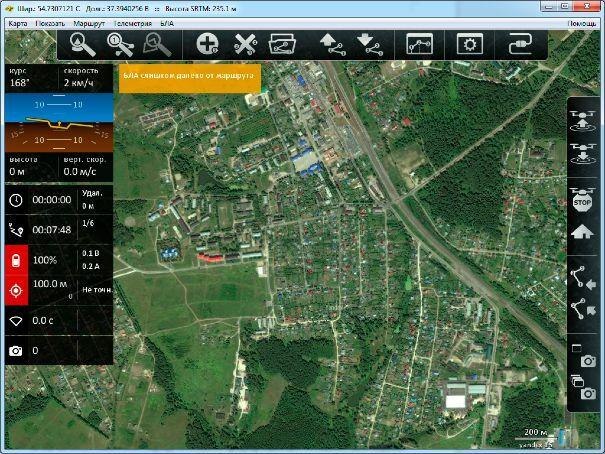Open the БЛА menu

tap(167, 24)
